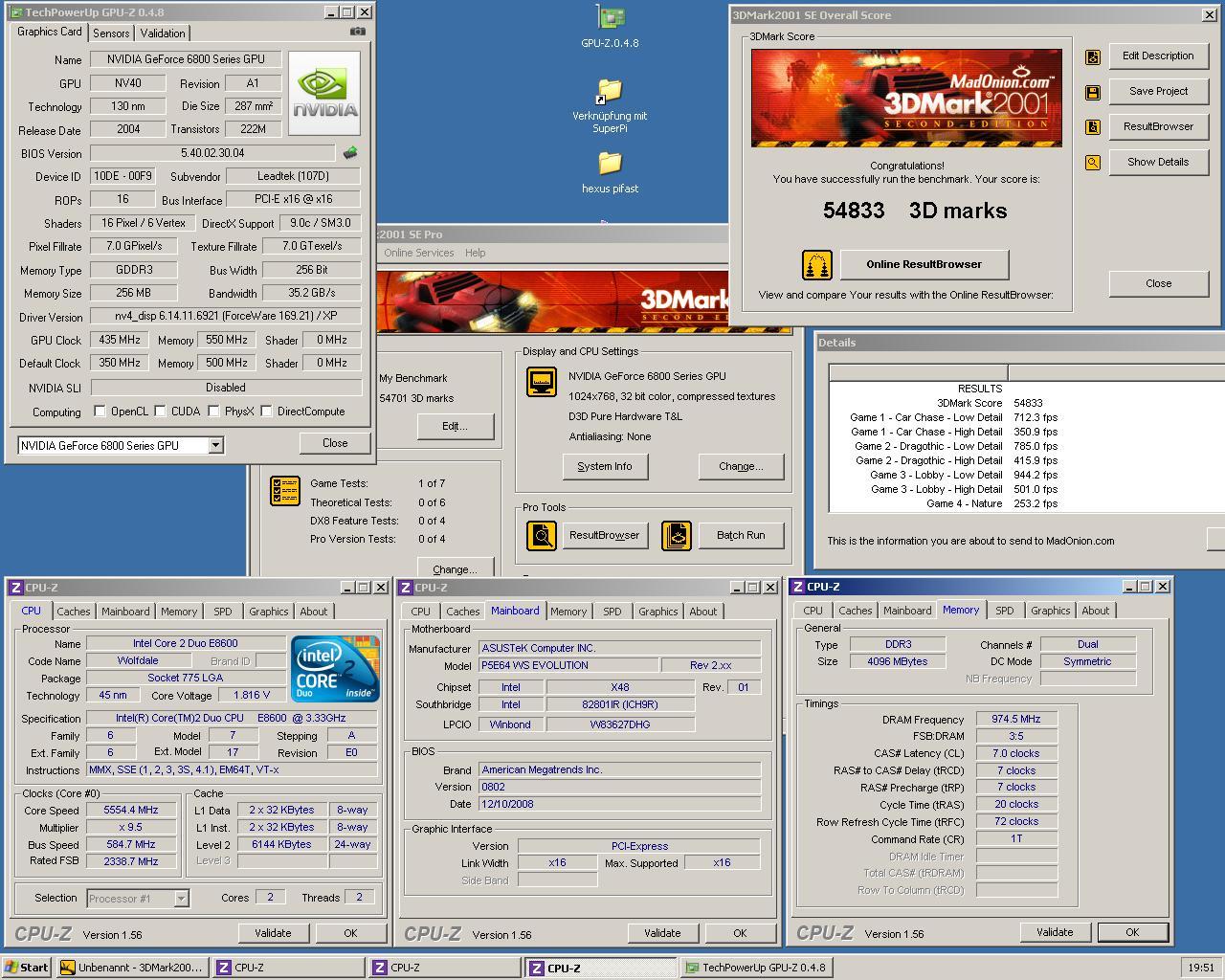The image size is (1225, 980).
Task: Click the mainboard model P5E64 WS EVOLUTION field
Action: coord(568,665)
